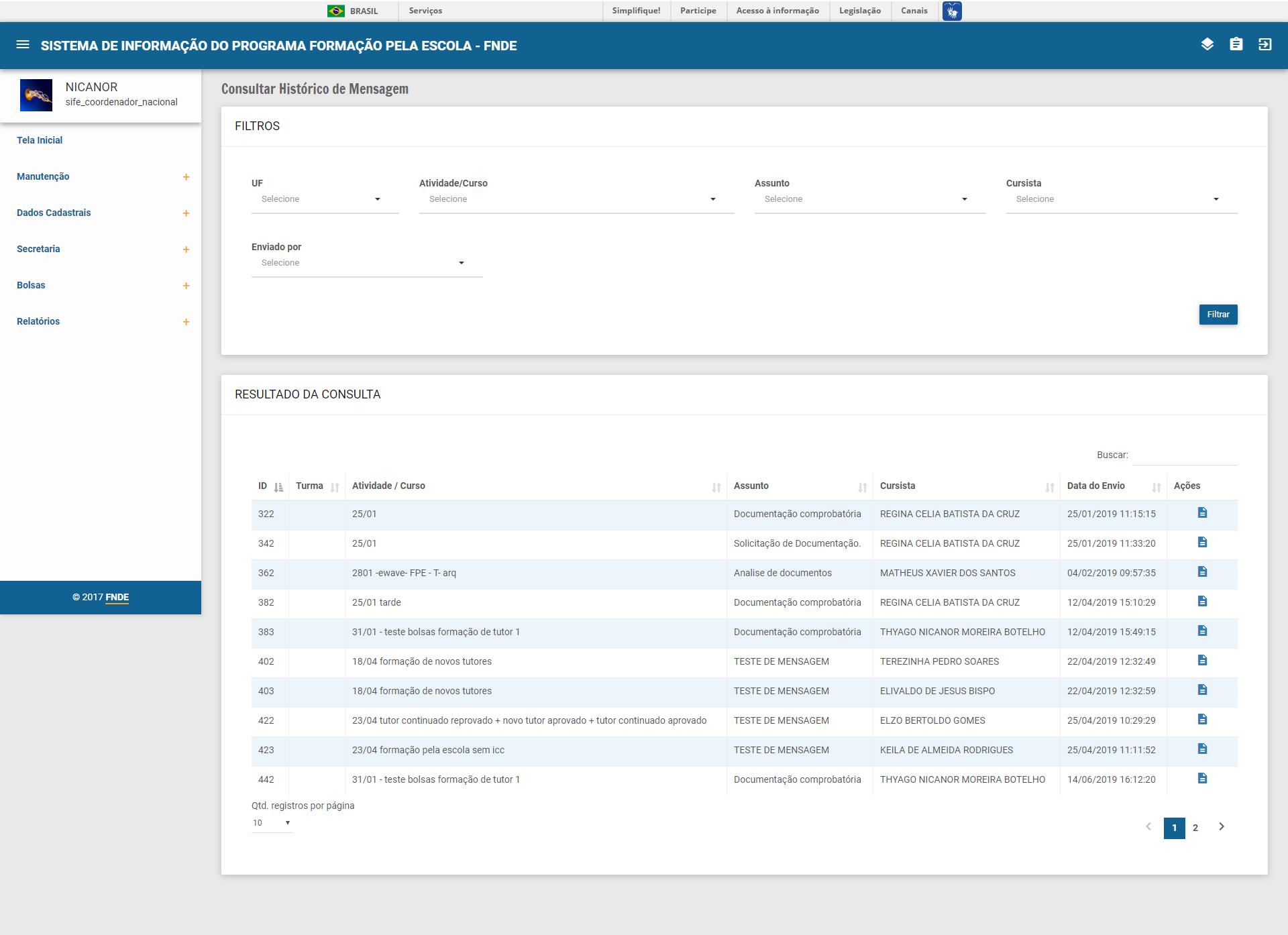Open the Legislação top menu item
The image size is (1288, 935).
click(x=859, y=11)
